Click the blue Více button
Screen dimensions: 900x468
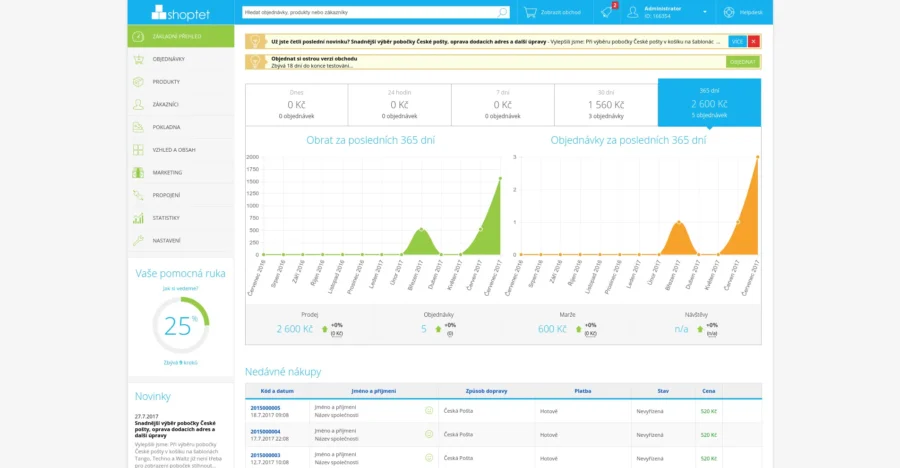click(x=737, y=41)
